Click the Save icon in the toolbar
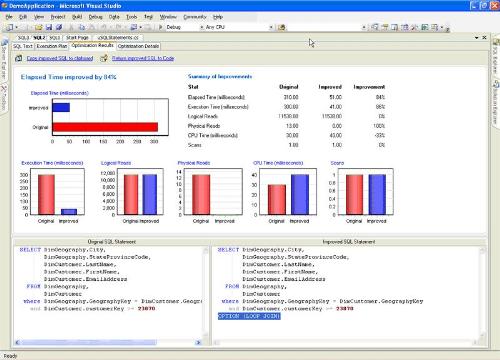 [x=49, y=27]
